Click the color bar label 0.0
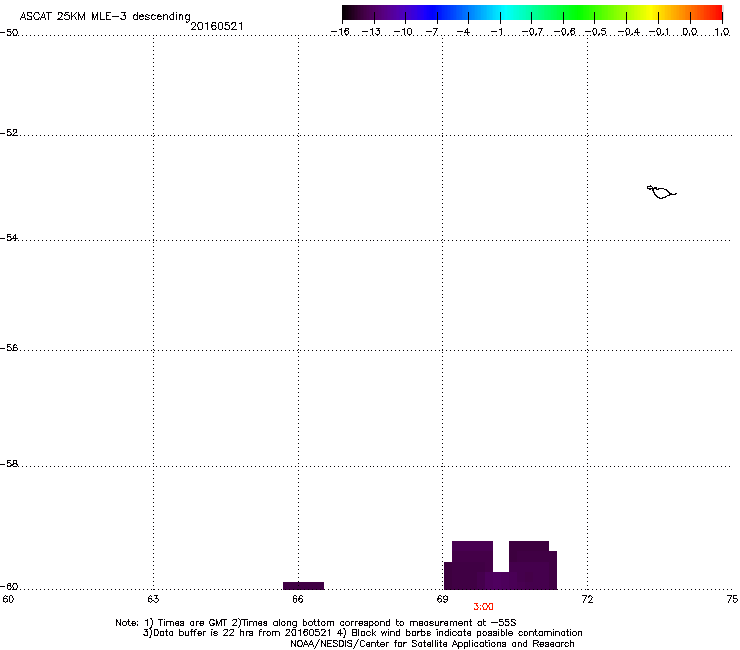Screen dimensions: 740x650 tap(690, 32)
